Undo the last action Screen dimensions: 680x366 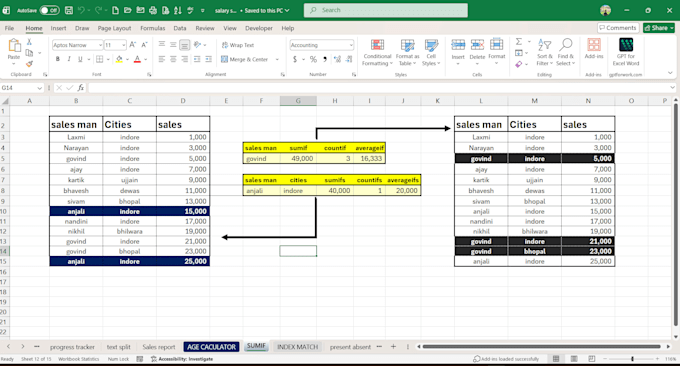81,10
